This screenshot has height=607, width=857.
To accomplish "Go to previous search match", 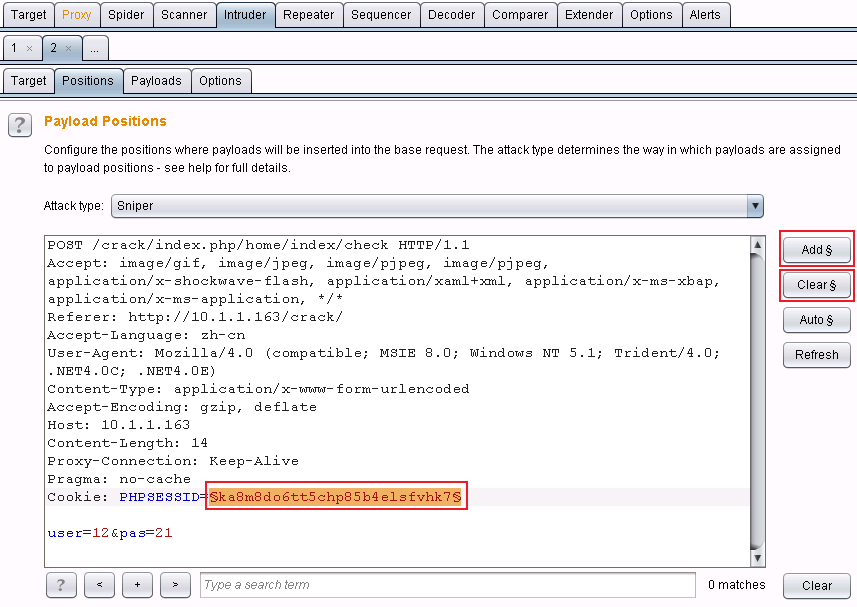I will click(x=99, y=585).
